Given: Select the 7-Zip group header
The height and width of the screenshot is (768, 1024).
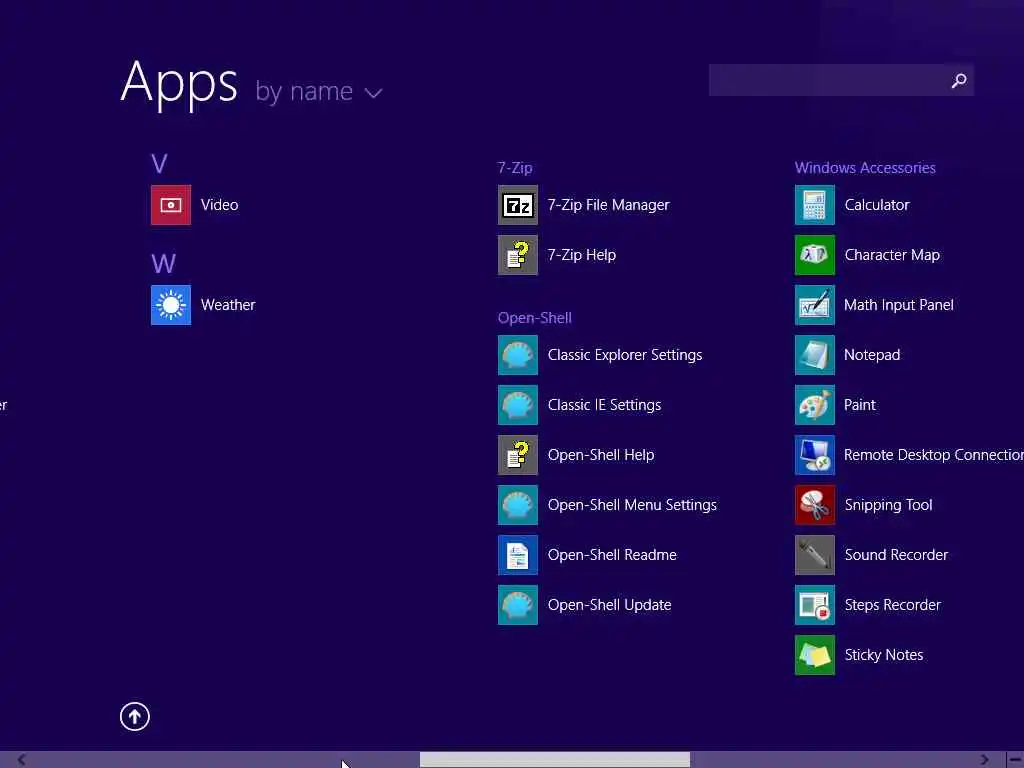Looking at the screenshot, I should [x=515, y=168].
